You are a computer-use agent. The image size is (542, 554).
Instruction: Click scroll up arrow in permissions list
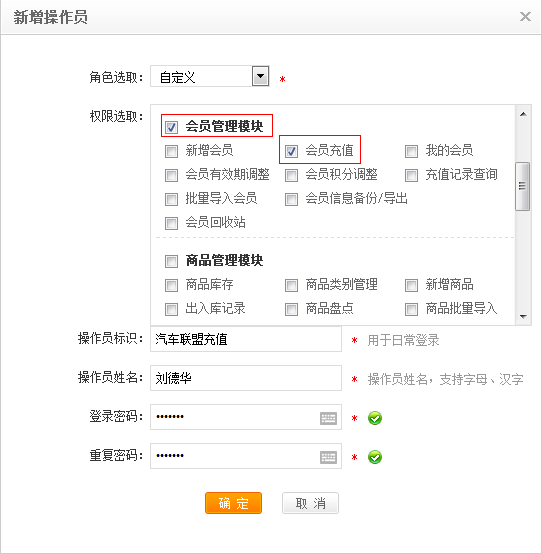tap(523, 114)
